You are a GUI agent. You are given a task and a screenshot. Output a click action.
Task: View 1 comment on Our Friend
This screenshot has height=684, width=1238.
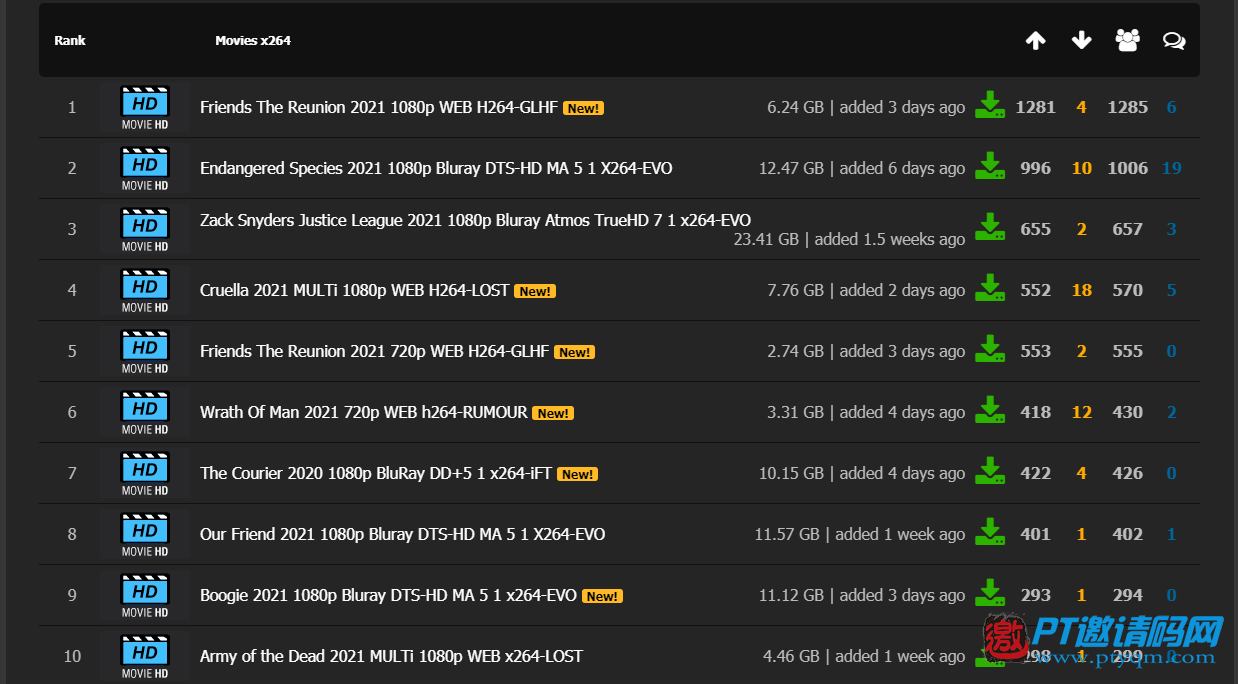(x=1171, y=534)
